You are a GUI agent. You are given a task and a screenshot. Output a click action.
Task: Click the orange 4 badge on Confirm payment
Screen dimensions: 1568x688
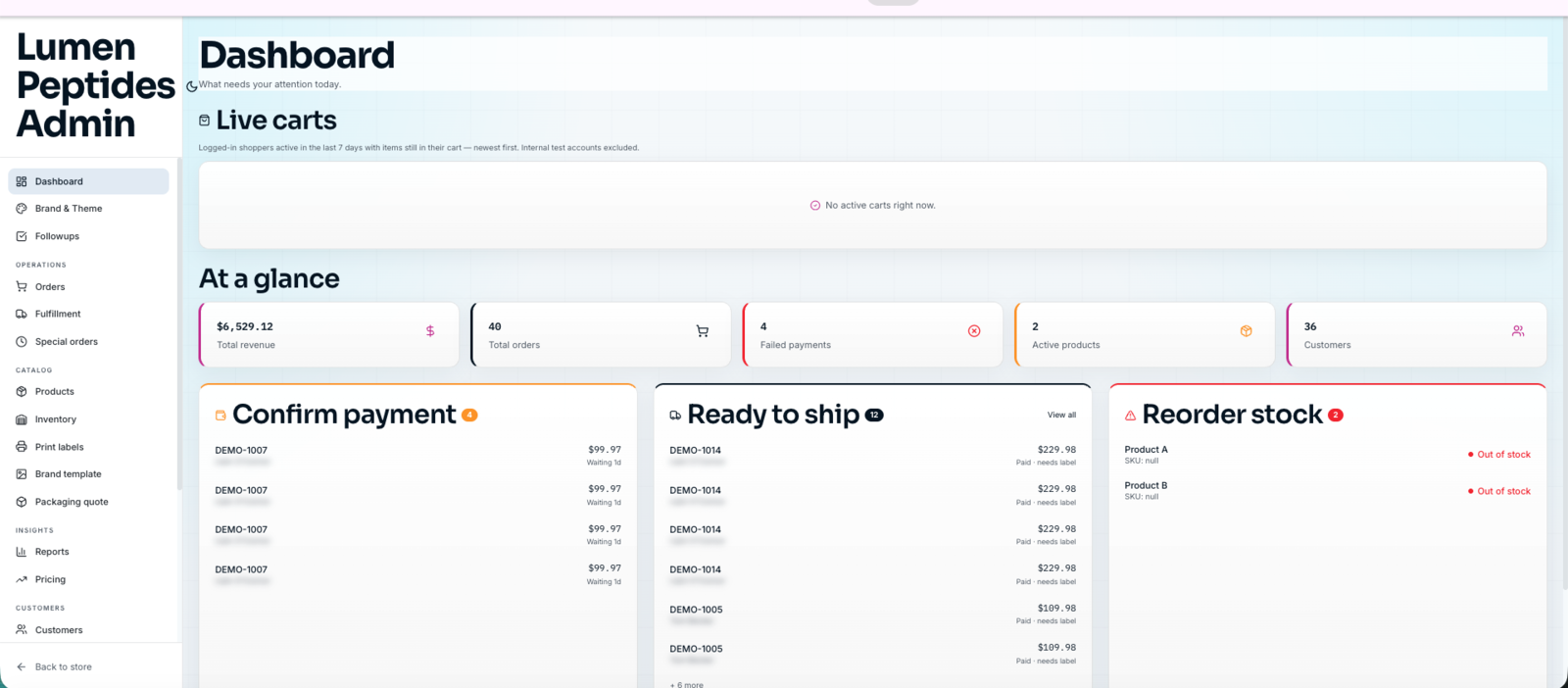click(469, 416)
